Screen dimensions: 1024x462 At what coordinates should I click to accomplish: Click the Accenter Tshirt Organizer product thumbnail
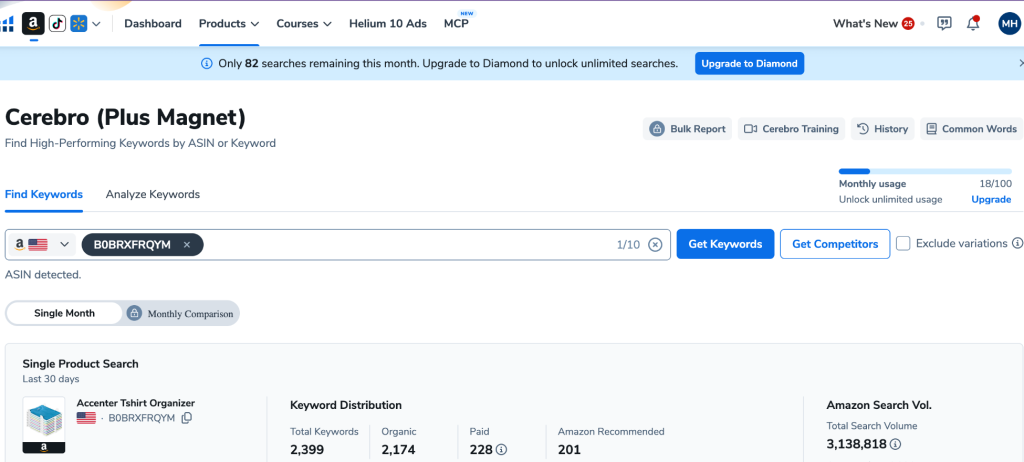coord(44,425)
